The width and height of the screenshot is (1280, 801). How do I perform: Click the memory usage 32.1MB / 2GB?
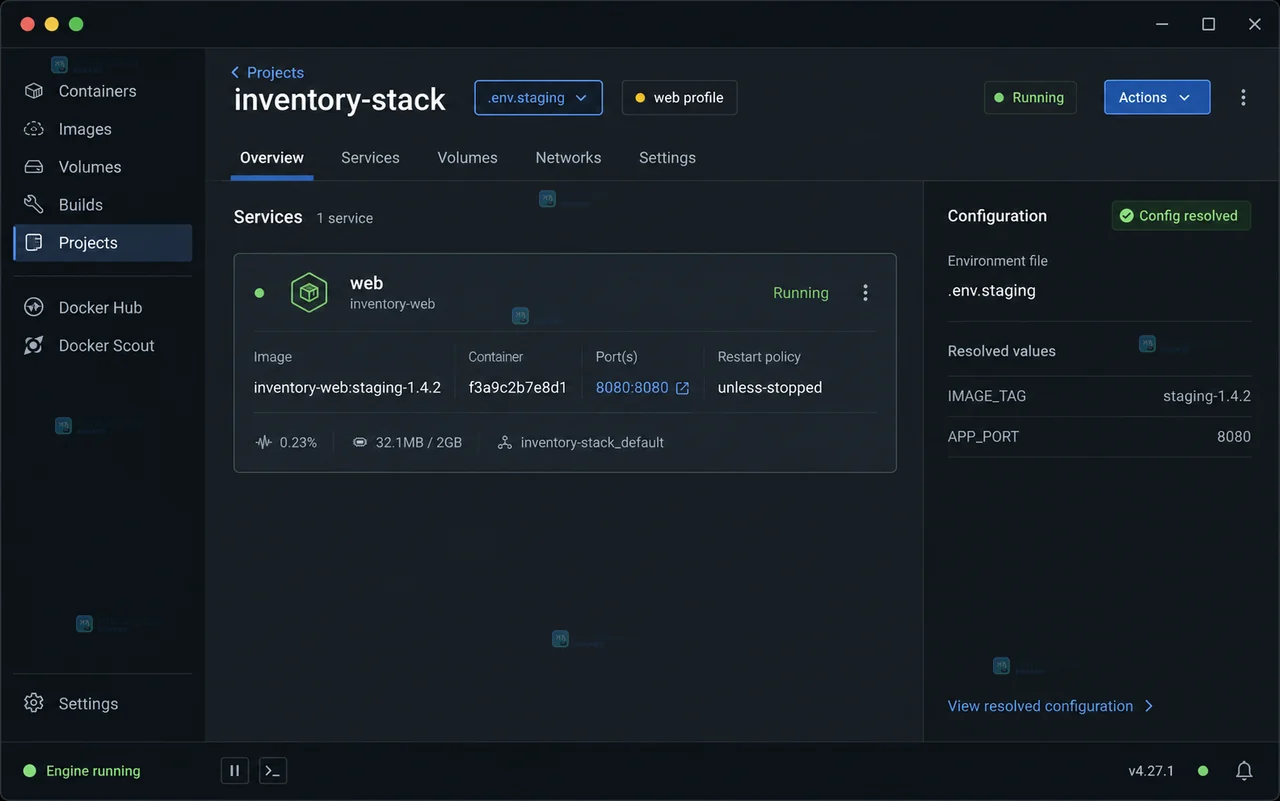(x=407, y=442)
